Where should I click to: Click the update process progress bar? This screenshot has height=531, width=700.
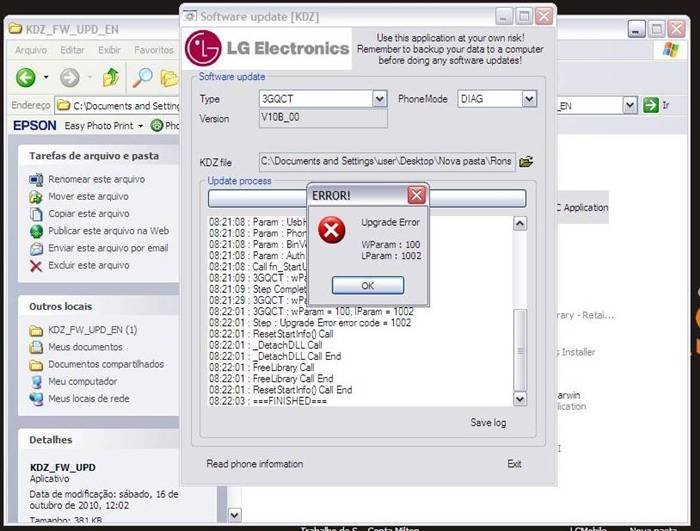[x=367, y=198]
